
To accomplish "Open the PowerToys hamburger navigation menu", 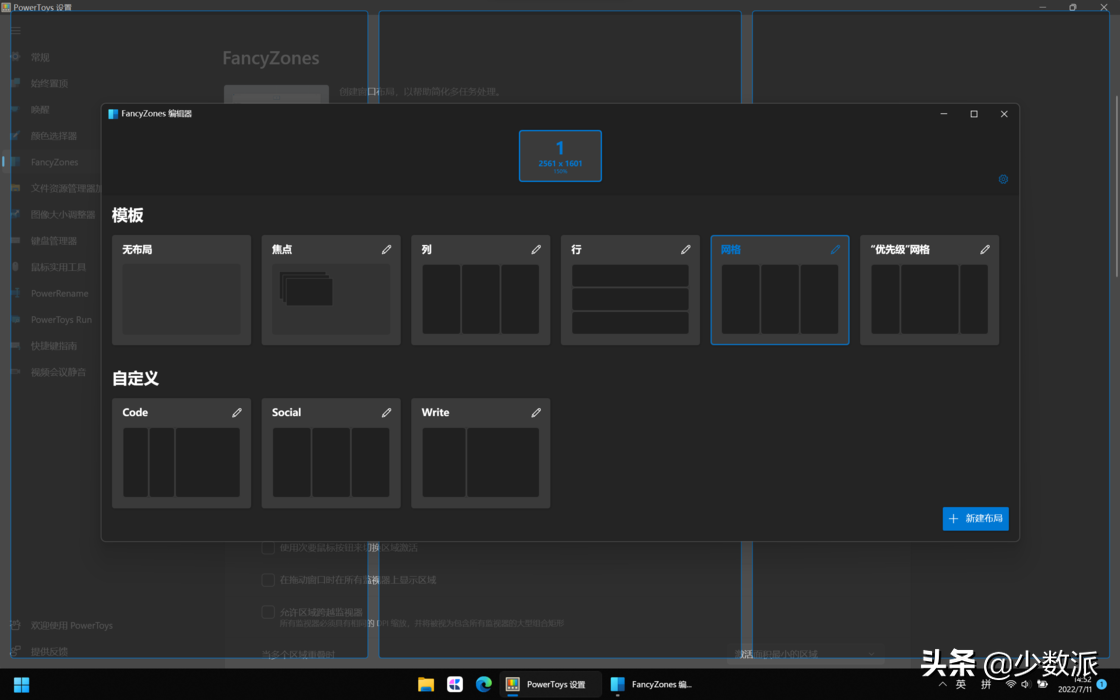I will (15, 31).
